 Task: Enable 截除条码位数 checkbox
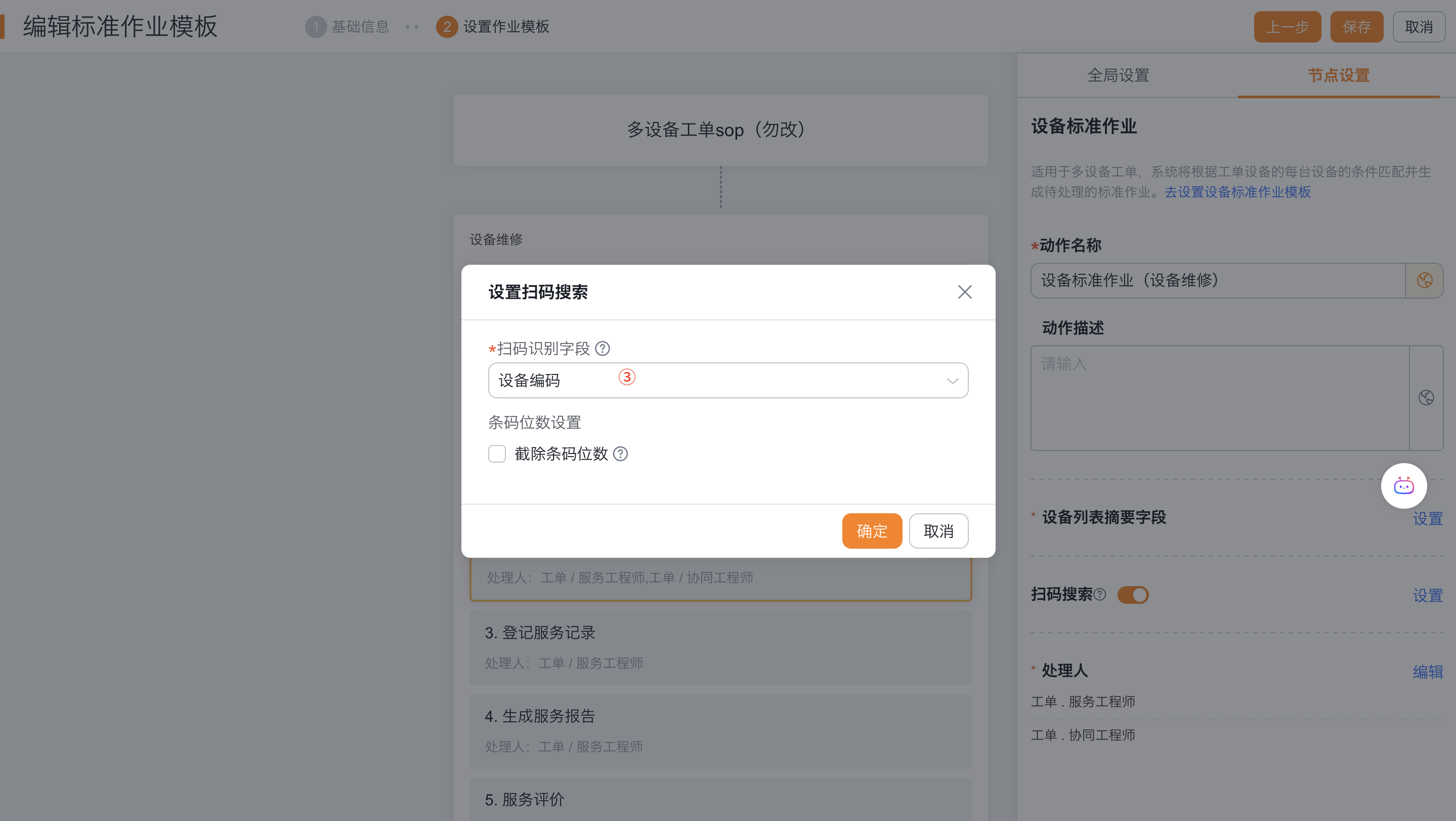click(x=497, y=454)
